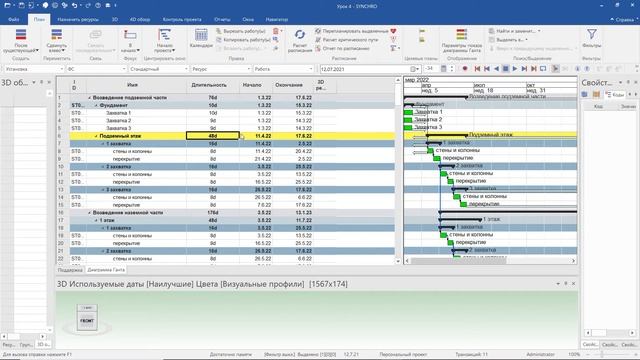The width and height of the screenshot is (640, 360).
Task: Open the Фильтры funnel icon
Action: point(591,34)
